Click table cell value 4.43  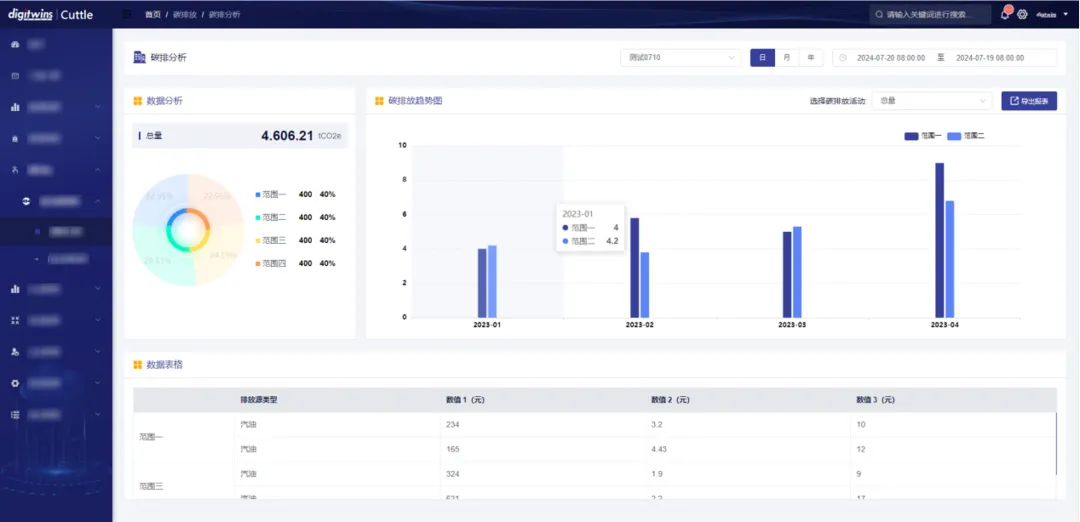click(x=659, y=449)
